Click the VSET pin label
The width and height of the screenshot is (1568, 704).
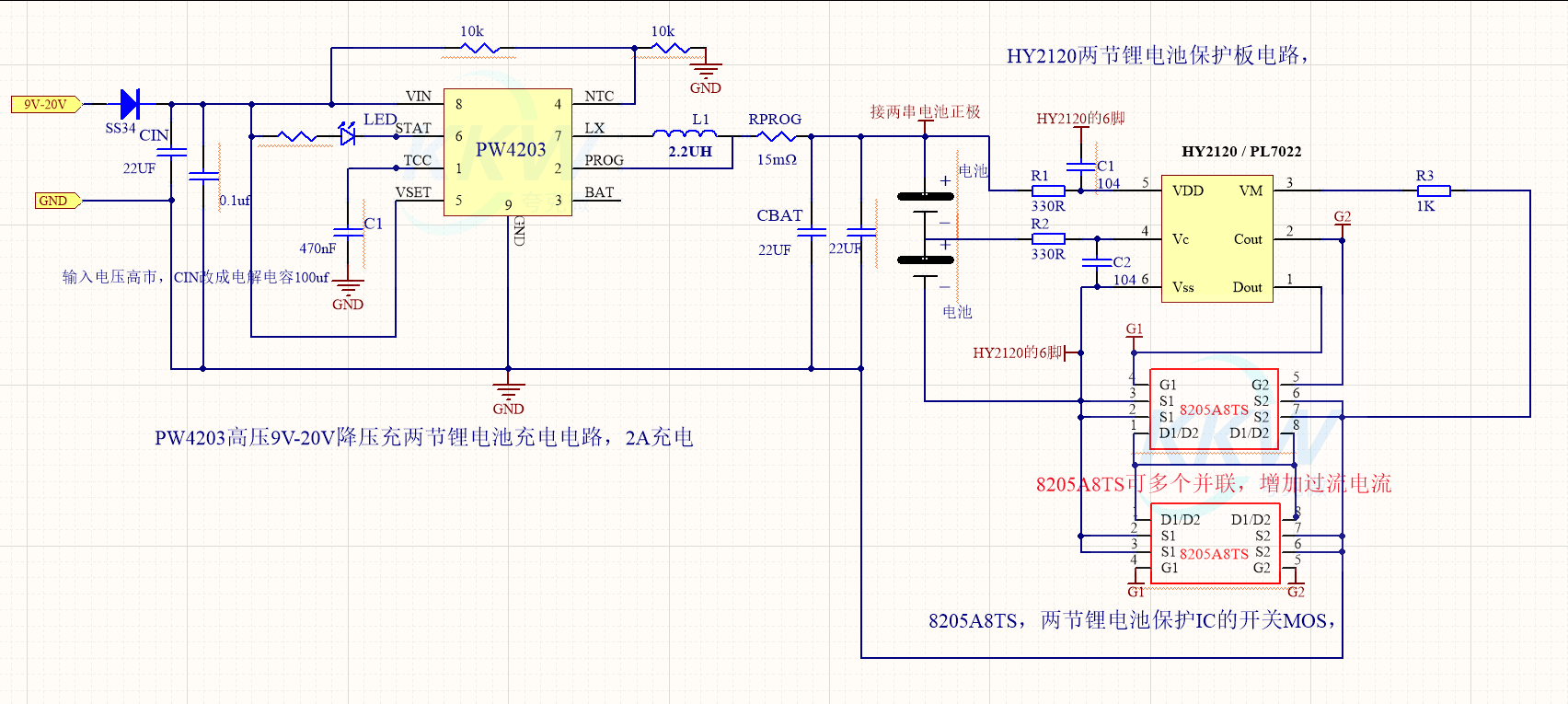[414, 192]
